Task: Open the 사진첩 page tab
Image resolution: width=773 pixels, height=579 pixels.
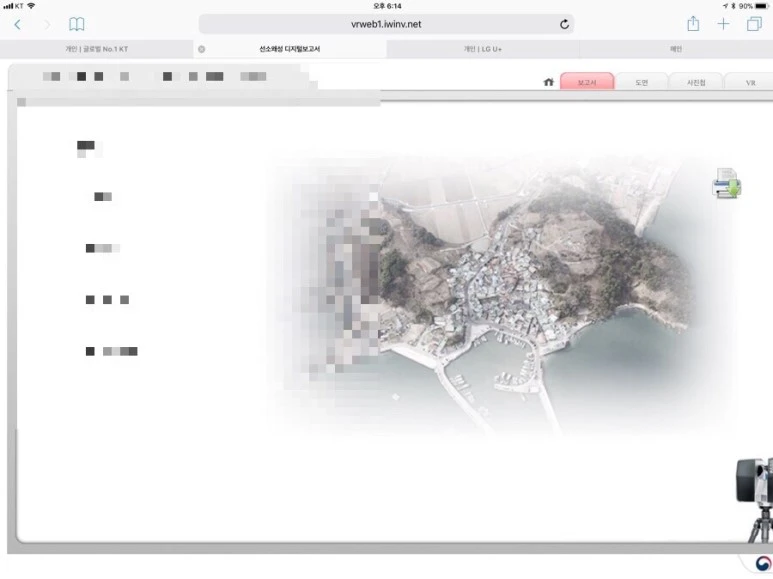Action: click(696, 82)
